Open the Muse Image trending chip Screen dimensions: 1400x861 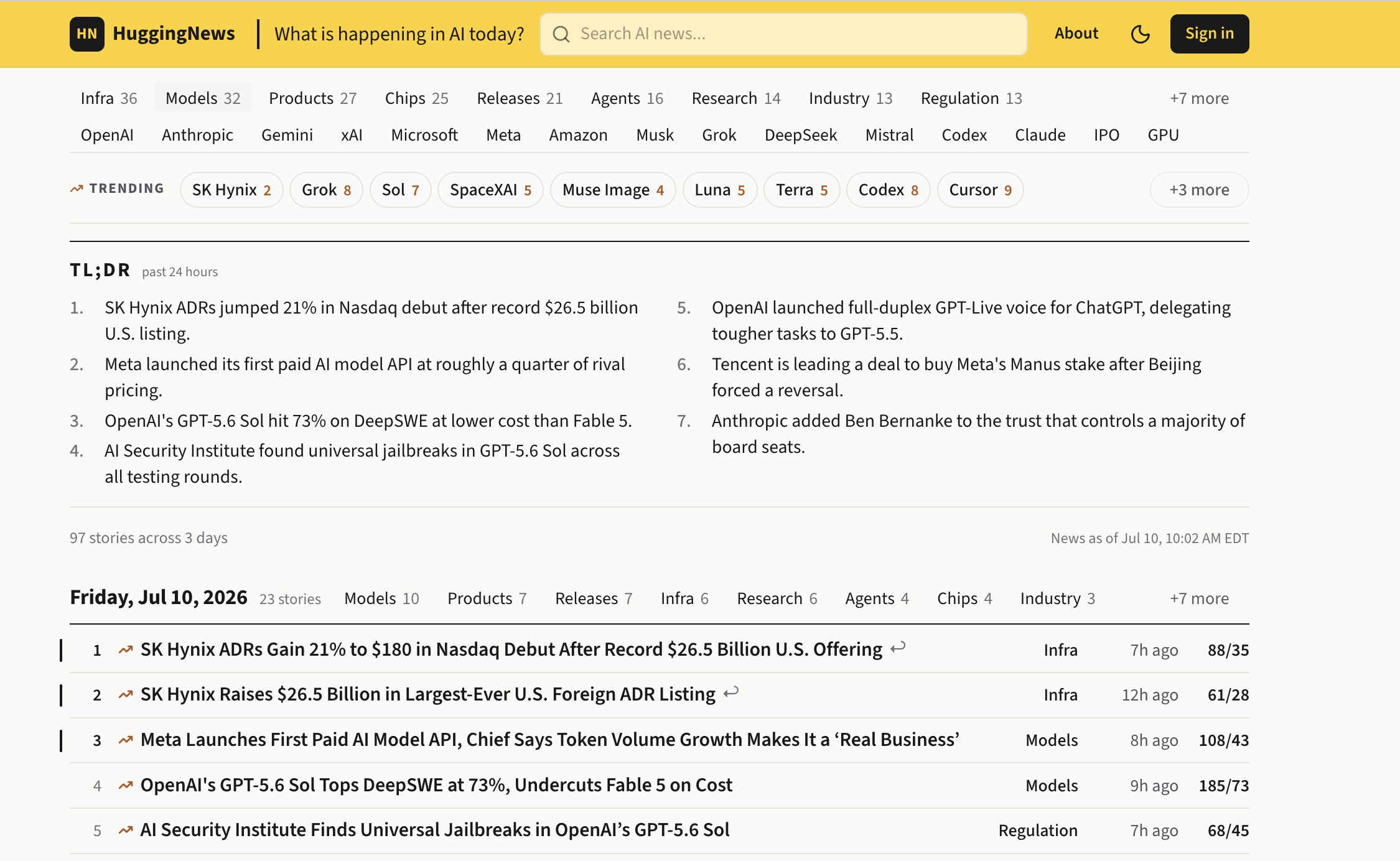613,190
